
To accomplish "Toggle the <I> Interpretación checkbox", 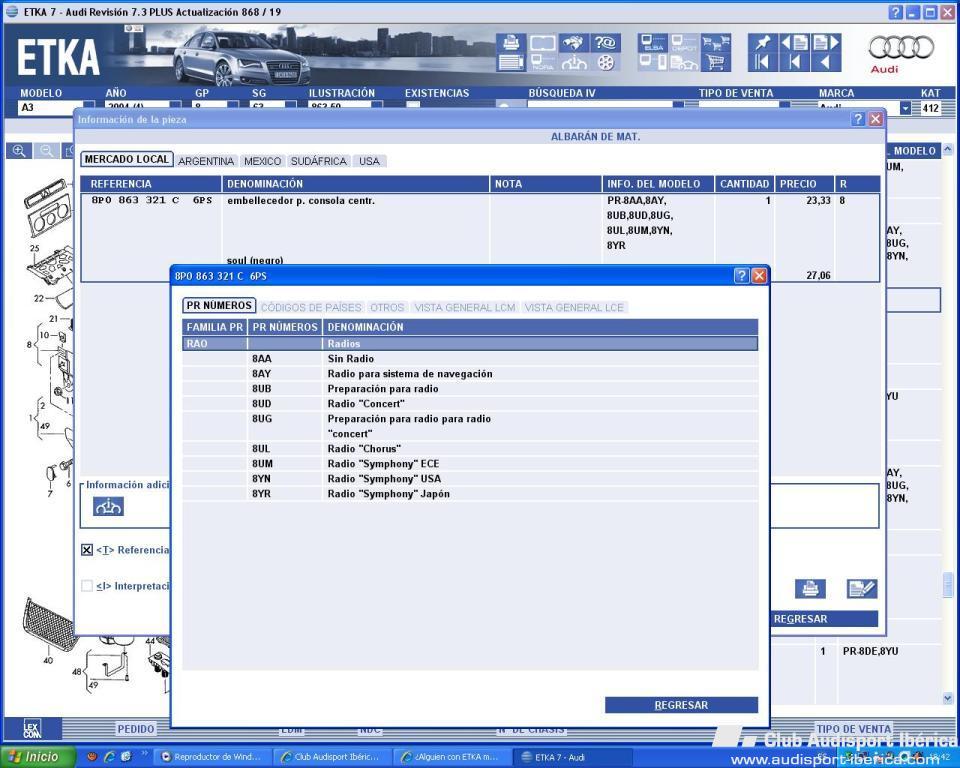I will click(x=87, y=586).
